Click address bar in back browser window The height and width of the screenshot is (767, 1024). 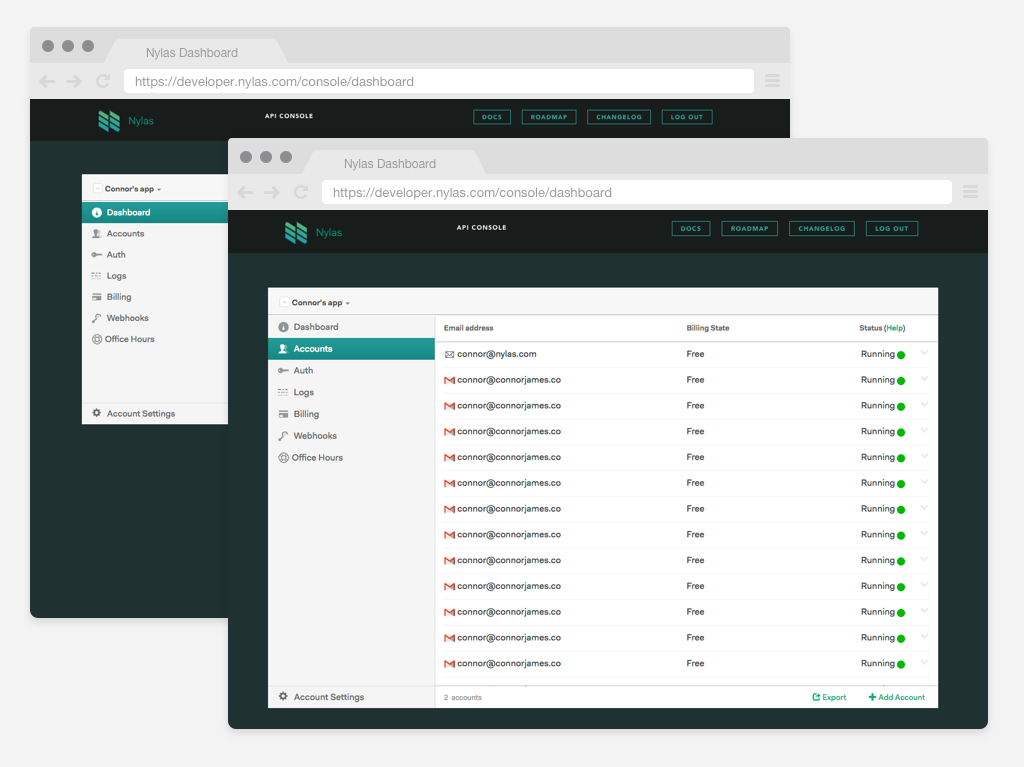point(438,81)
